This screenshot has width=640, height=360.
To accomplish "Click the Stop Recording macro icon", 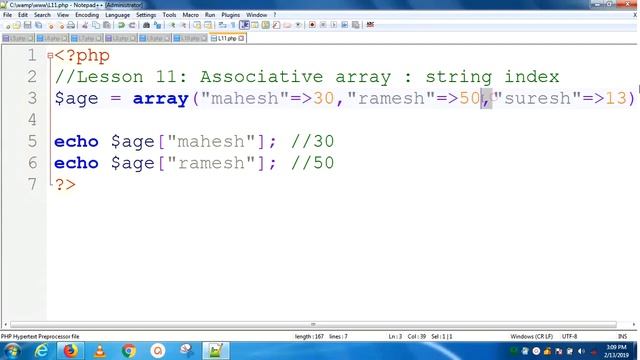I will 323,25.
